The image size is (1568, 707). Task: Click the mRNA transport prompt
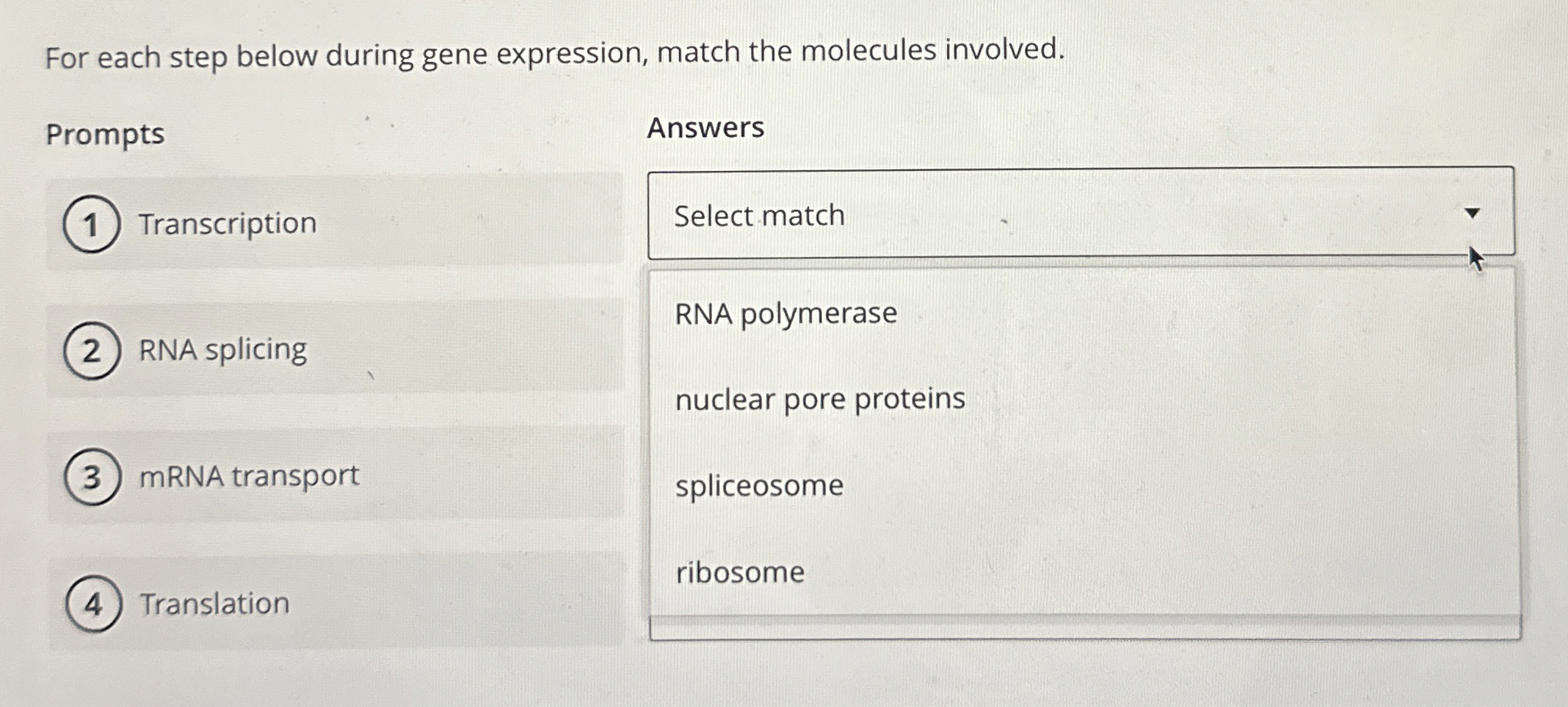[x=248, y=475]
